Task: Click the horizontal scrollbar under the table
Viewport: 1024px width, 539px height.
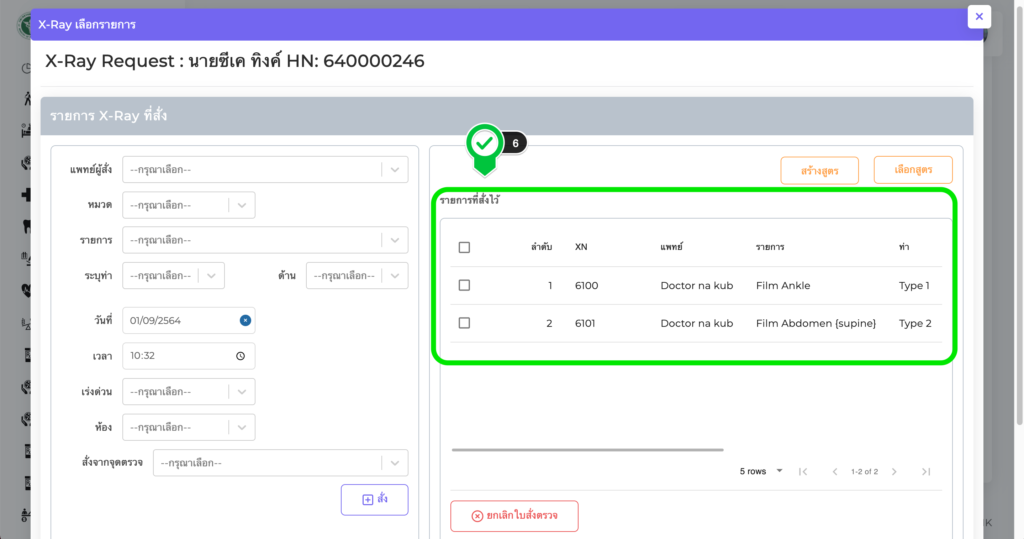Action: 587,450
